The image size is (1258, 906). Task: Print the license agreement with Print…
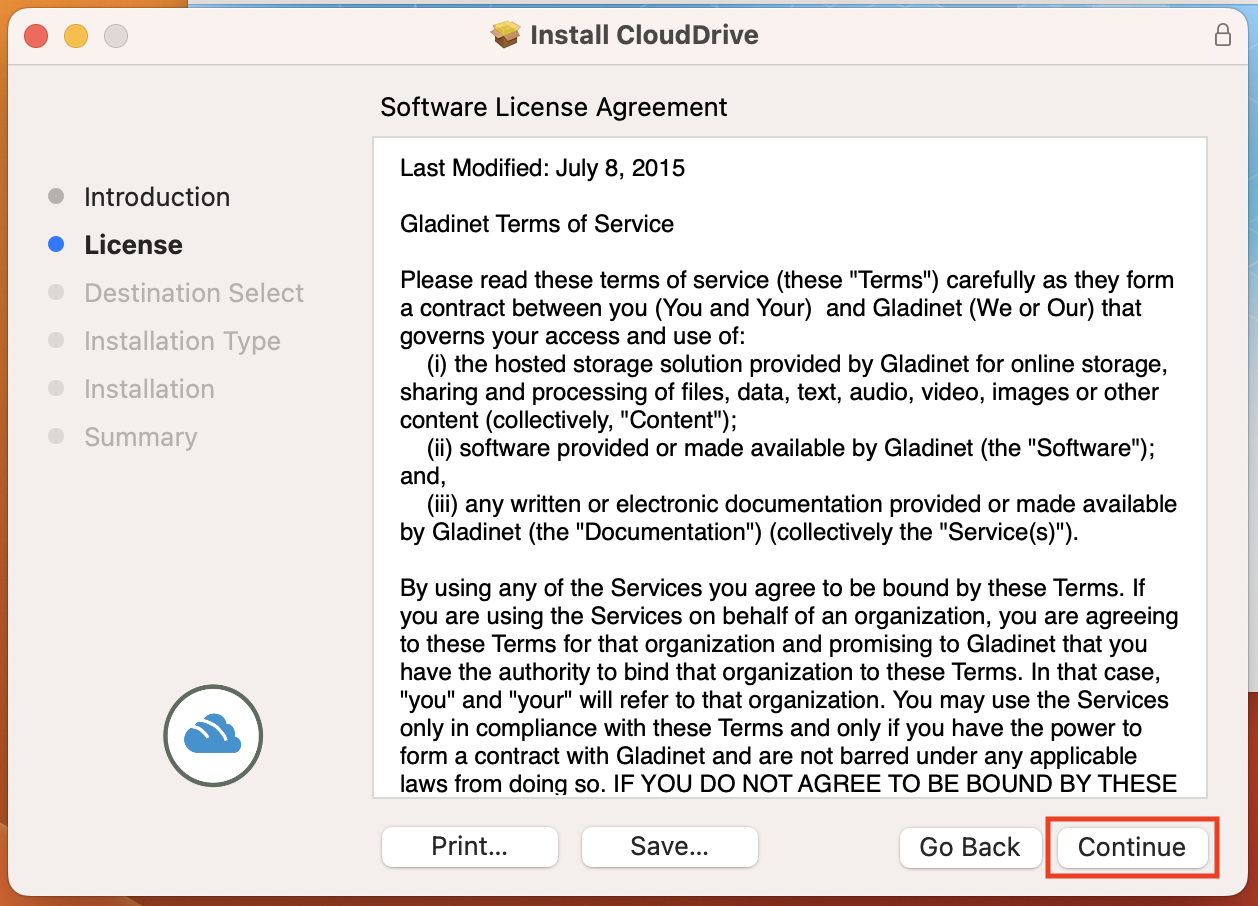point(469,846)
